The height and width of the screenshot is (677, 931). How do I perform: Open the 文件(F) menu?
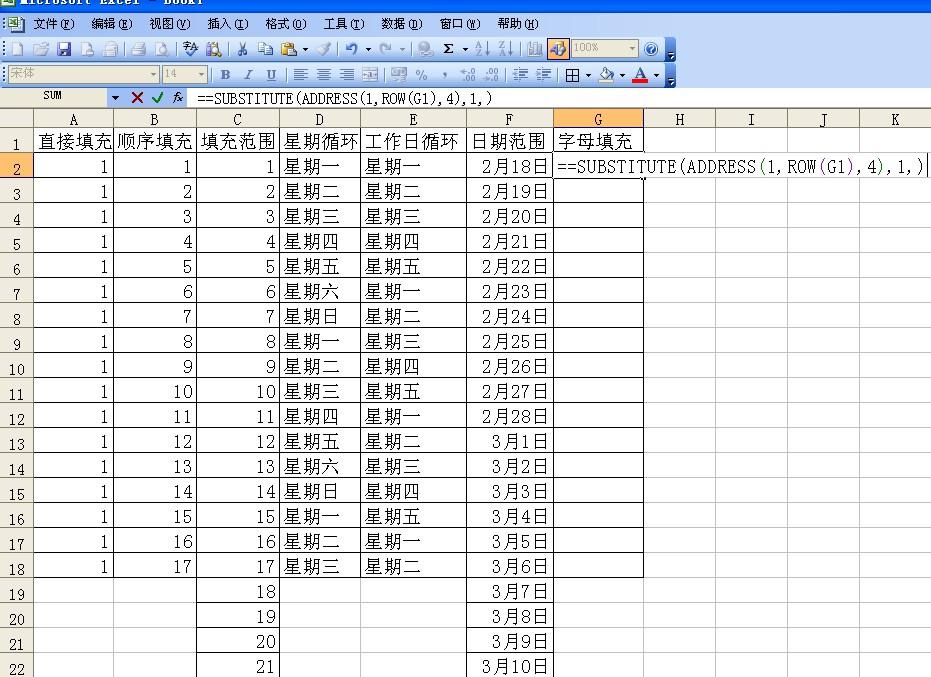pyautogui.click(x=53, y=24)
